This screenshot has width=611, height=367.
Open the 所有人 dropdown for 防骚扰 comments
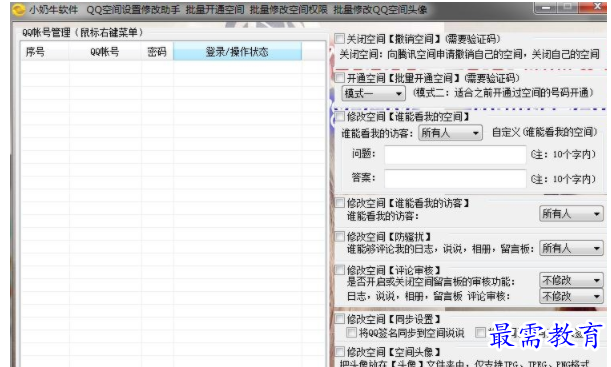click(571, 248)
